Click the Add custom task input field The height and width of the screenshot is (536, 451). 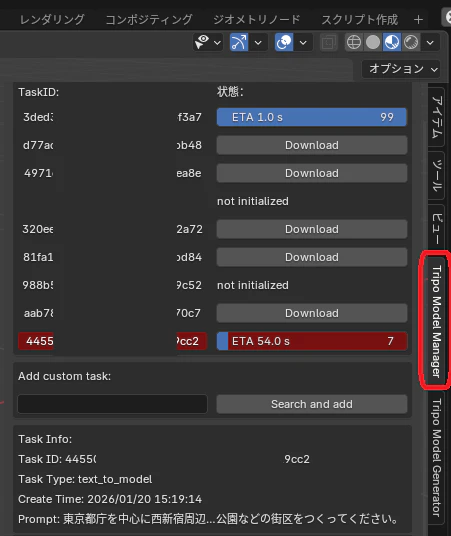112,404
